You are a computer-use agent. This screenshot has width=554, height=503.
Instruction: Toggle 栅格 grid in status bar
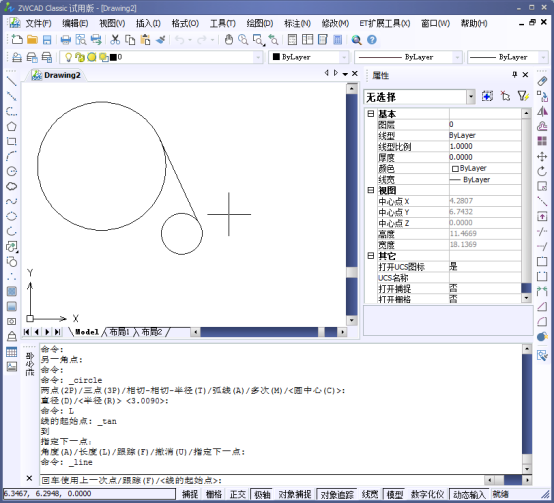point(213,494)
